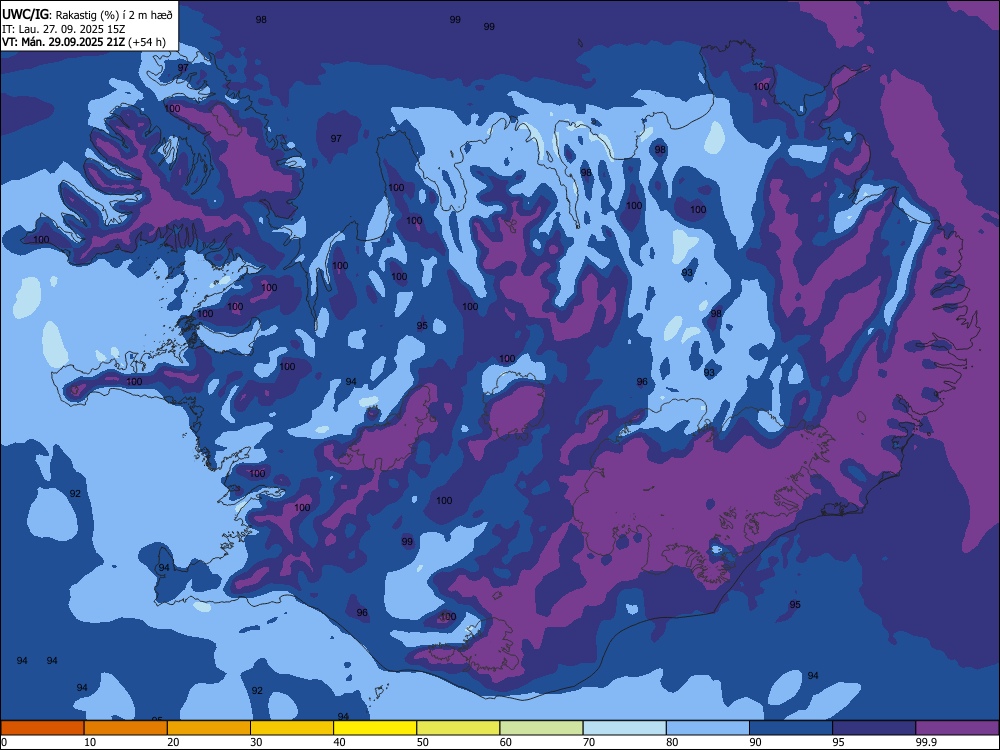This screenshot has width=1000, height=750.
Task: Select the light blue 80–90% legend swatch
Action: pyautogui.click(x=708, y=728)
